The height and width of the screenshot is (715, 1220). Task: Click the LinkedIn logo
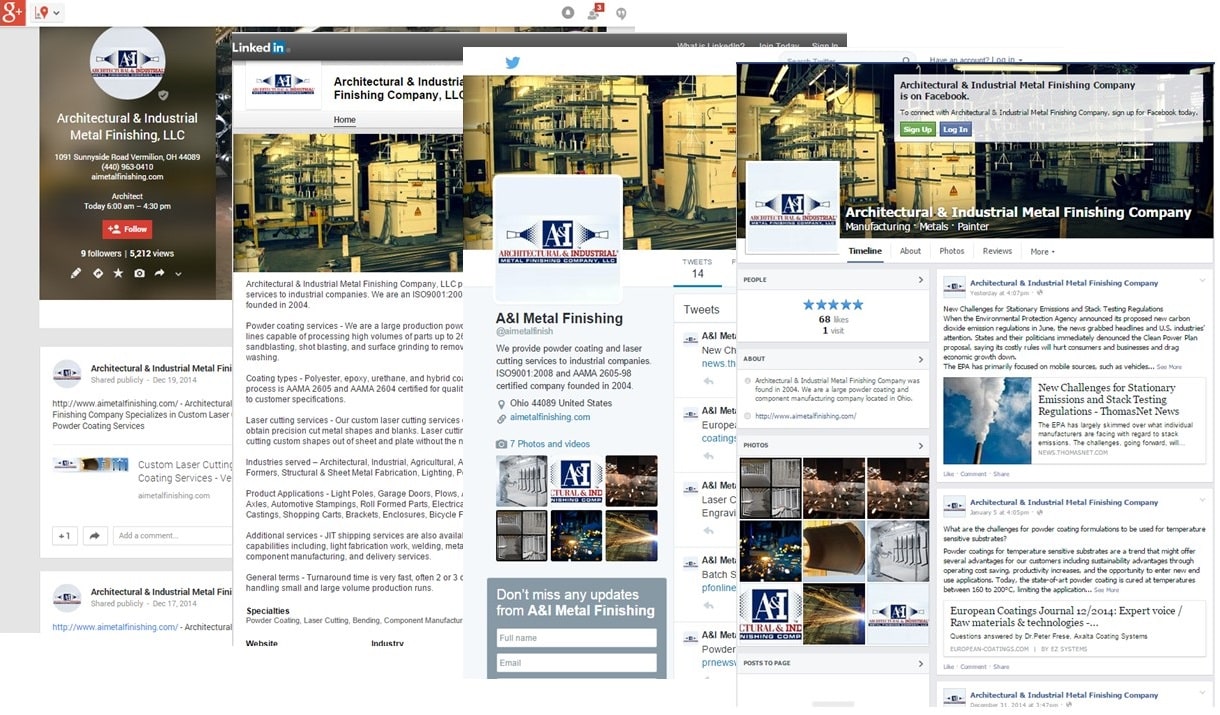(x=258, y=47)
